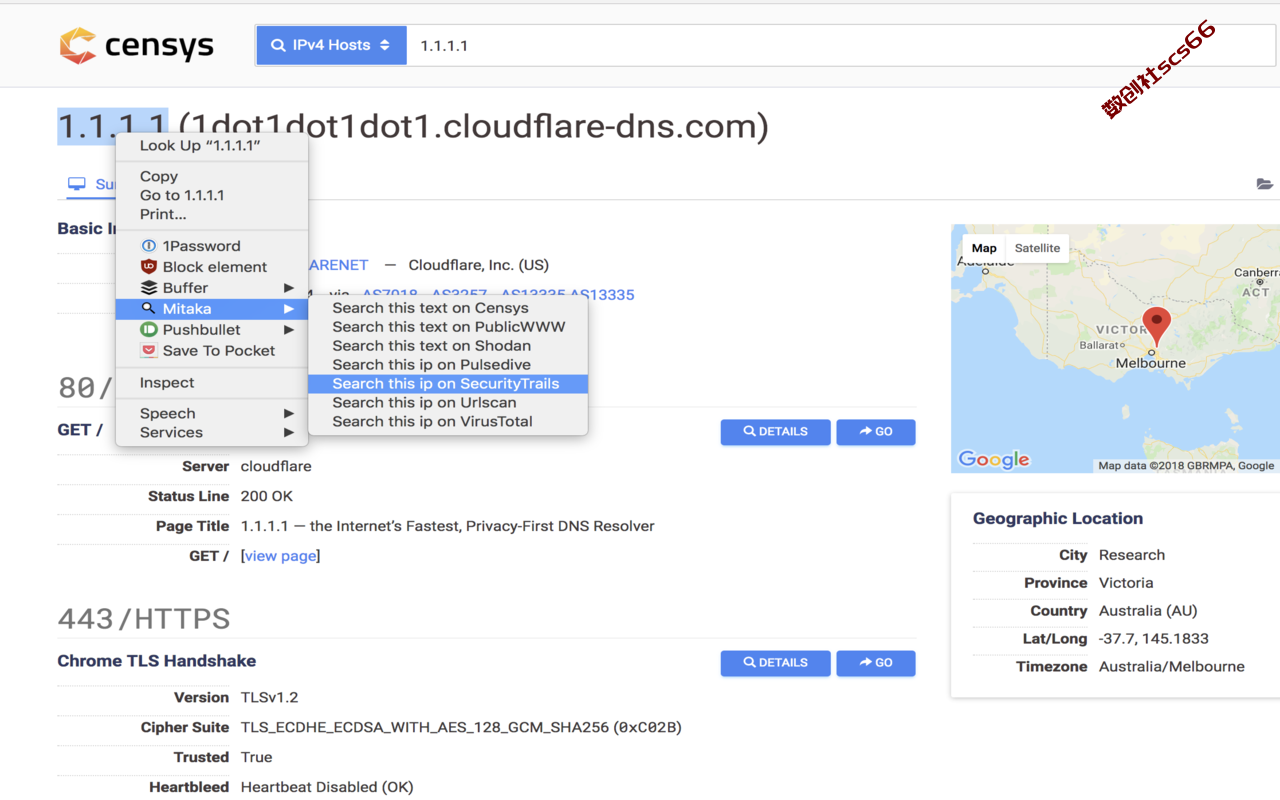Click the Cloudflare, Inc. (US) text
Screen dimensions: 1280x800
coord(479,265)
